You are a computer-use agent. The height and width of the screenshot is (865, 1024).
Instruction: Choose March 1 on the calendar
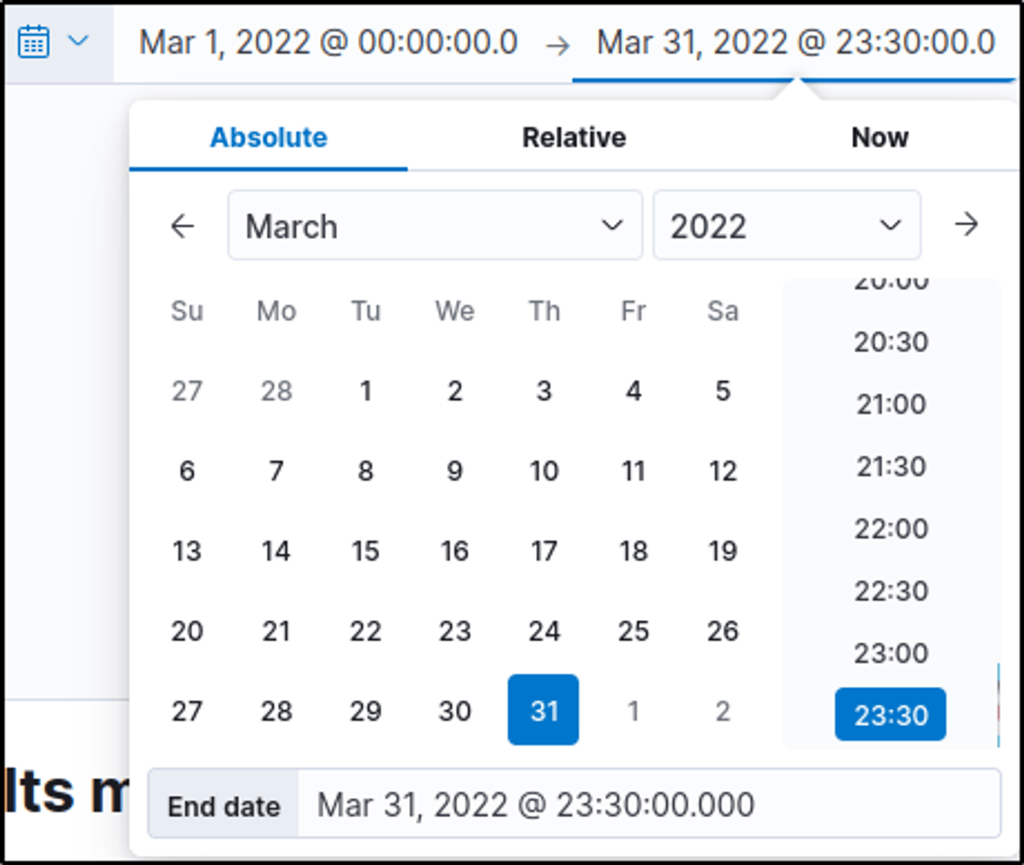point(365,391)
